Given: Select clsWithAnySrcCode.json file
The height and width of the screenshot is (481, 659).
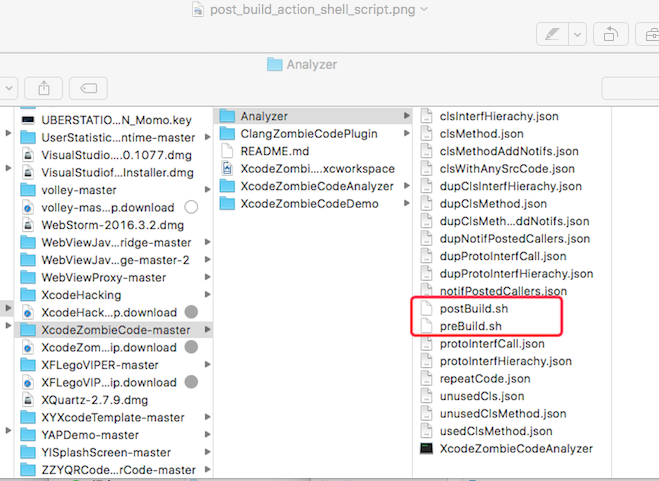Looking at the screenshot, I should [507, 169].
